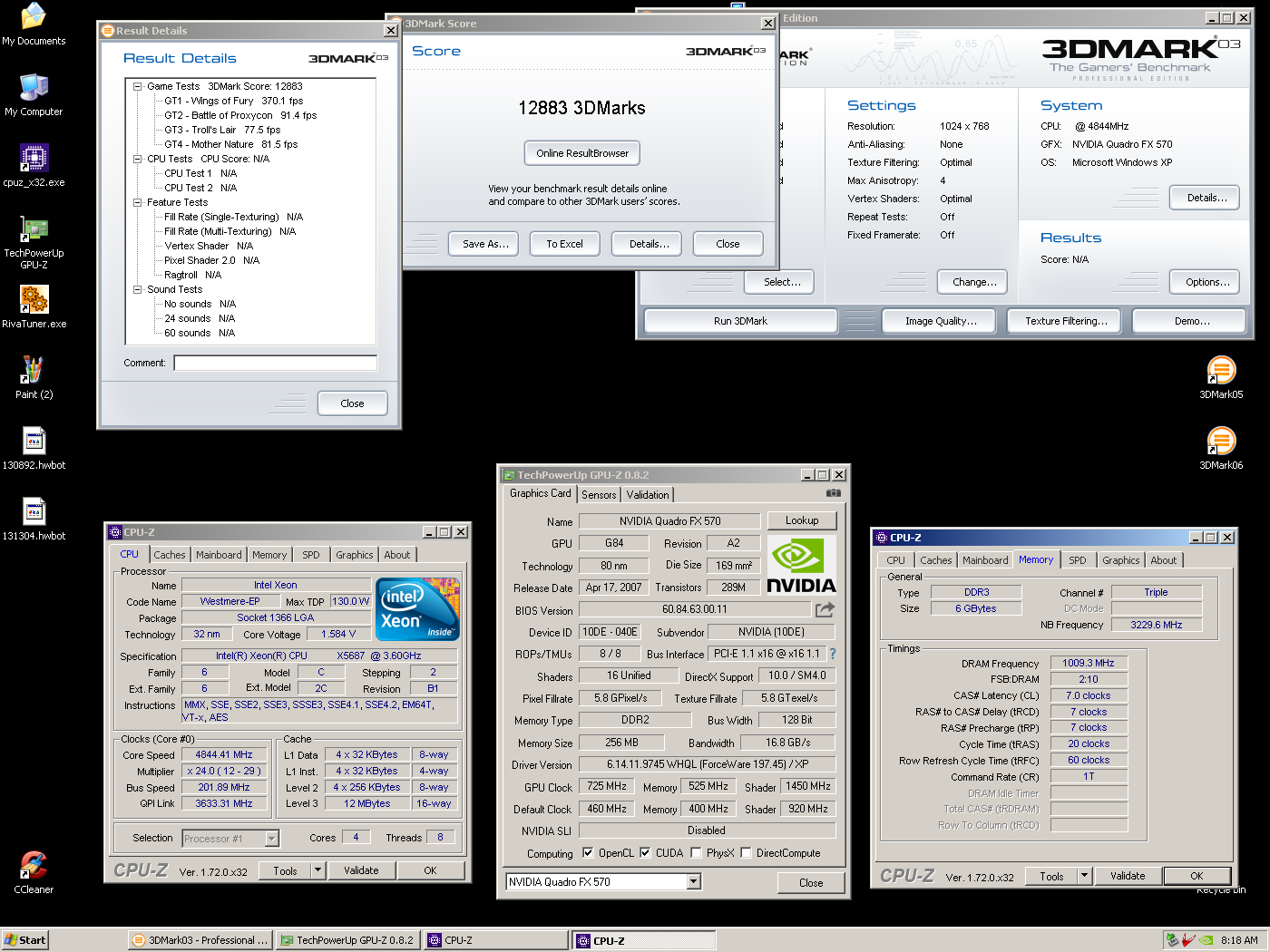Switch to Mainboard tab in left CPU-Z
This screenshot has height=952, width=1270.
click(219, 555)
